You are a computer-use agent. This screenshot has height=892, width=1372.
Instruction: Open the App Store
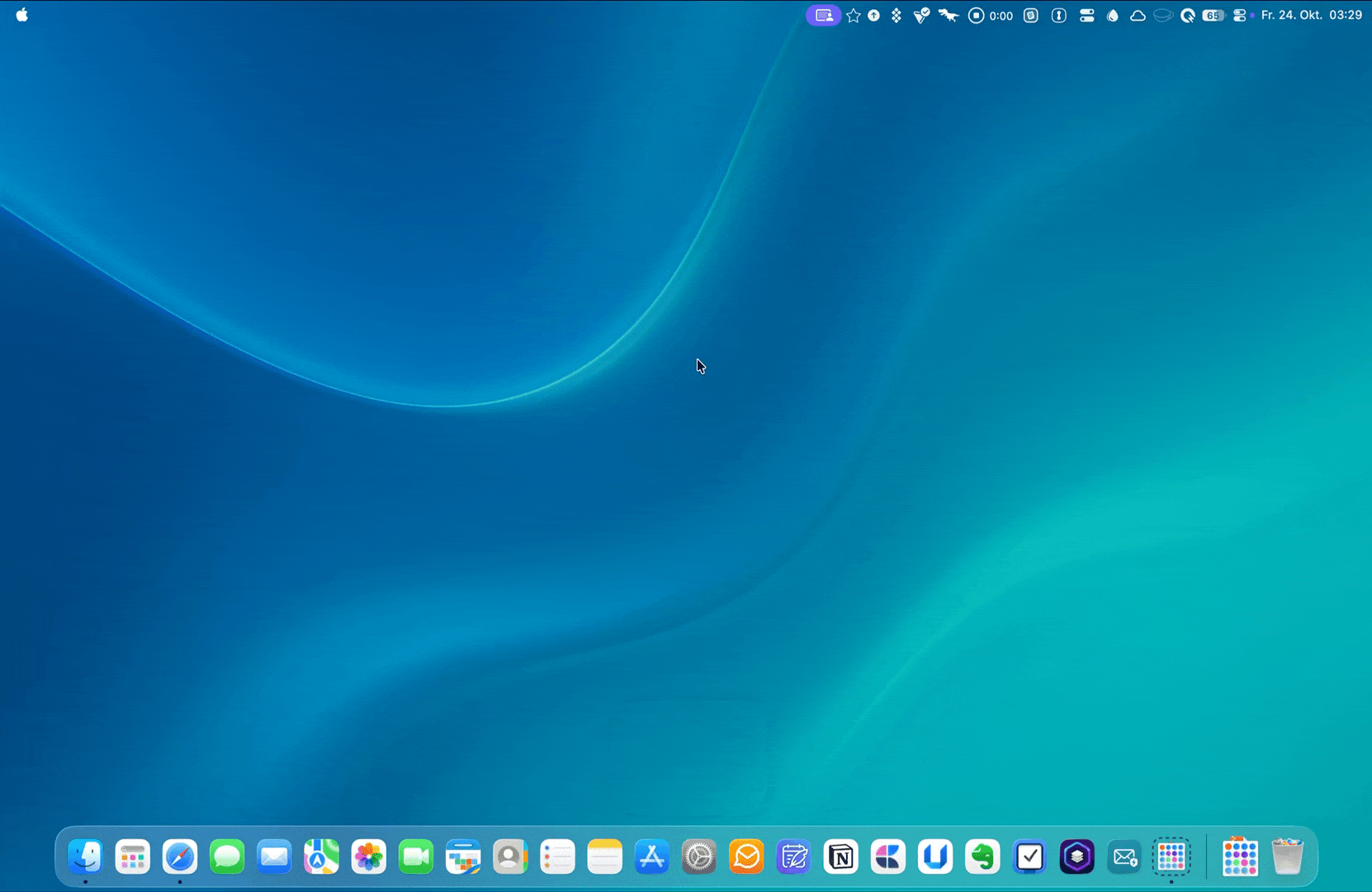click(x=652, y=857)
